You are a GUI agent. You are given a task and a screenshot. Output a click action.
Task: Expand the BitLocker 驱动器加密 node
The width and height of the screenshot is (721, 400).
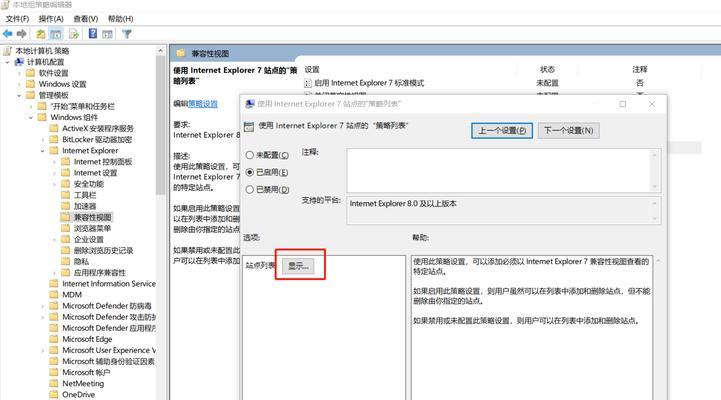click(x=43, y=139)
